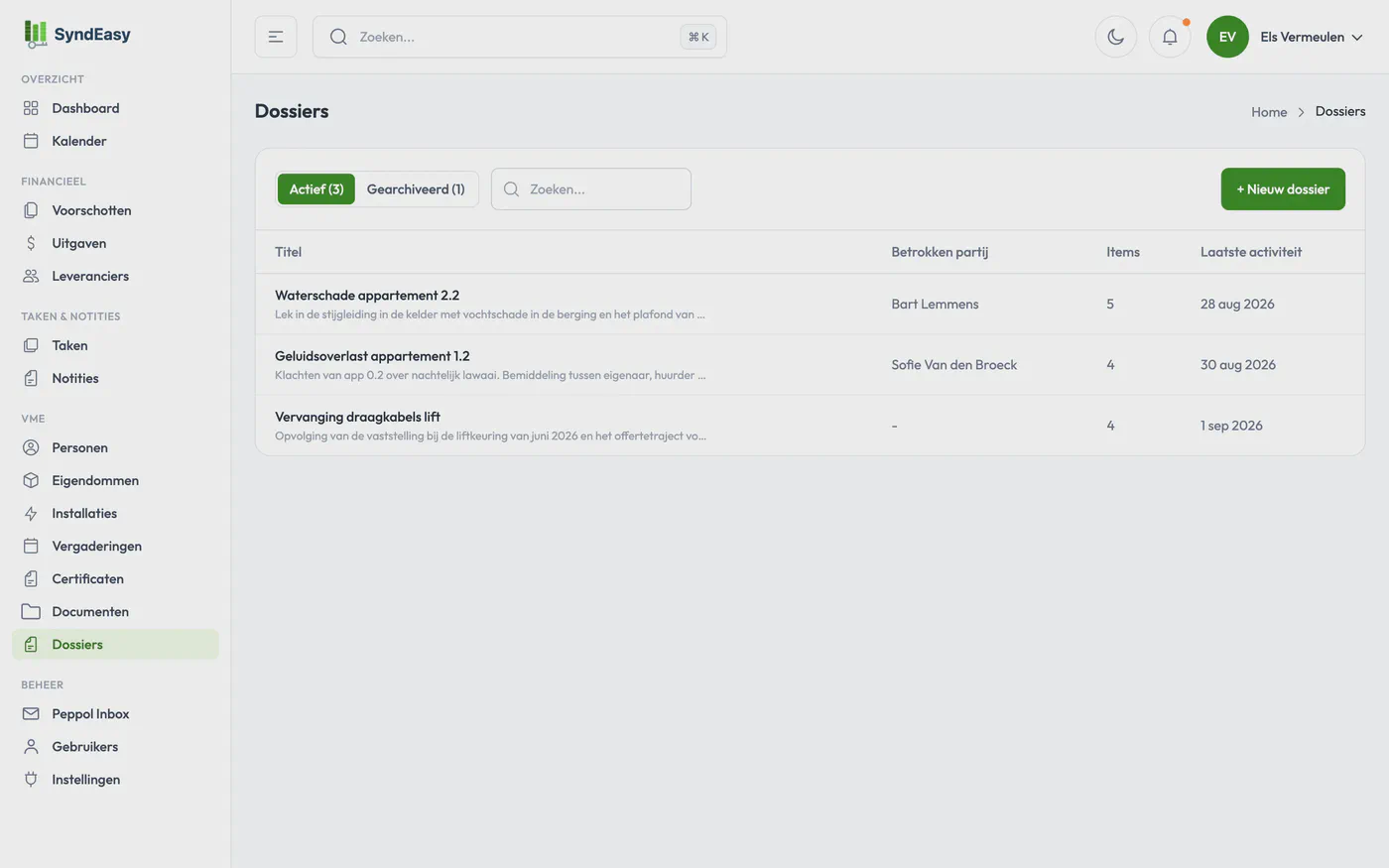
Task: Open the Vervanging draagkabels lift dossier
Action: click(x=357, y=417)
